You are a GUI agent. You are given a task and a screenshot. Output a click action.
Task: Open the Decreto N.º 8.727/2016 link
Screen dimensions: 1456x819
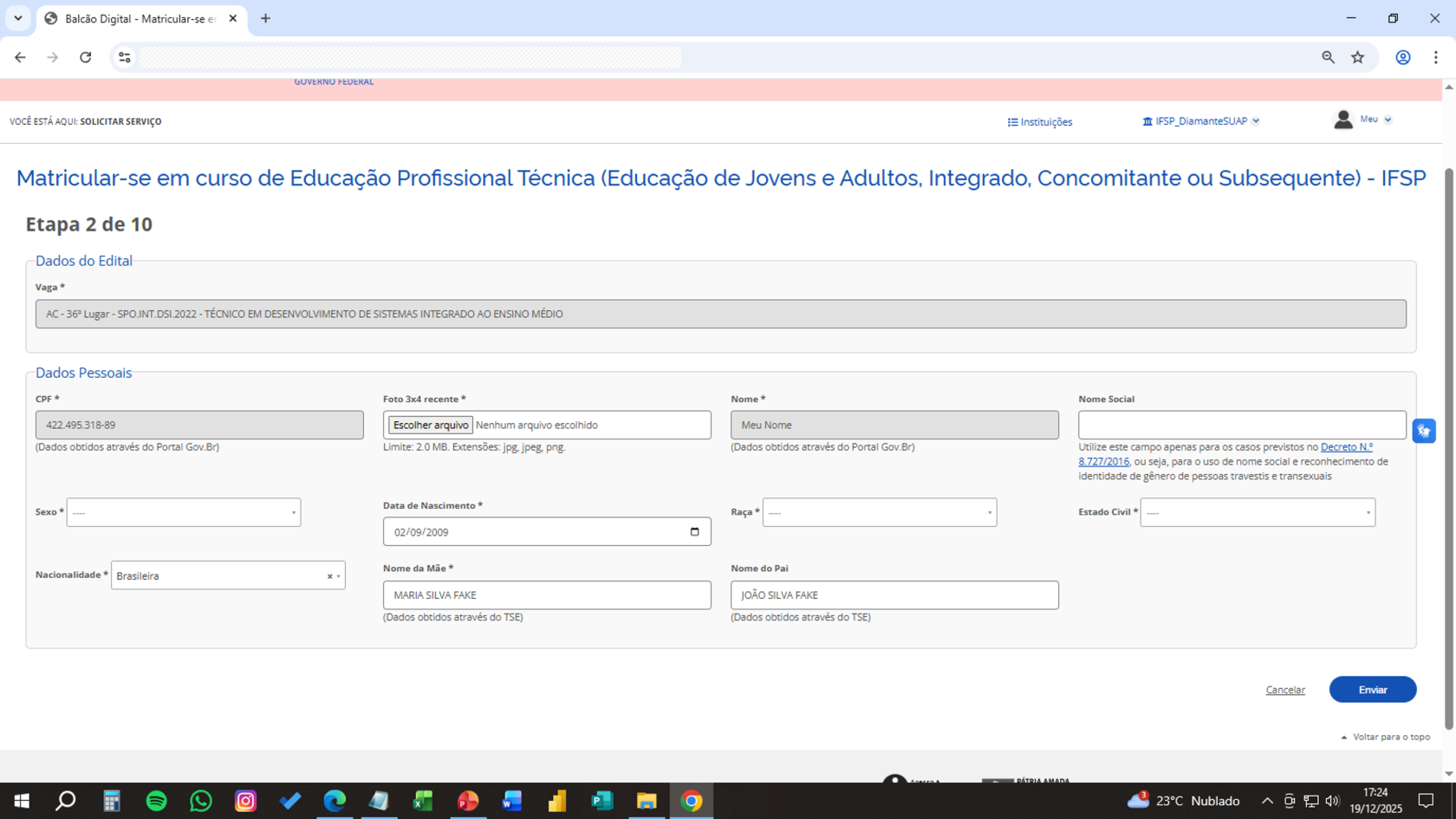[1346, 446]
